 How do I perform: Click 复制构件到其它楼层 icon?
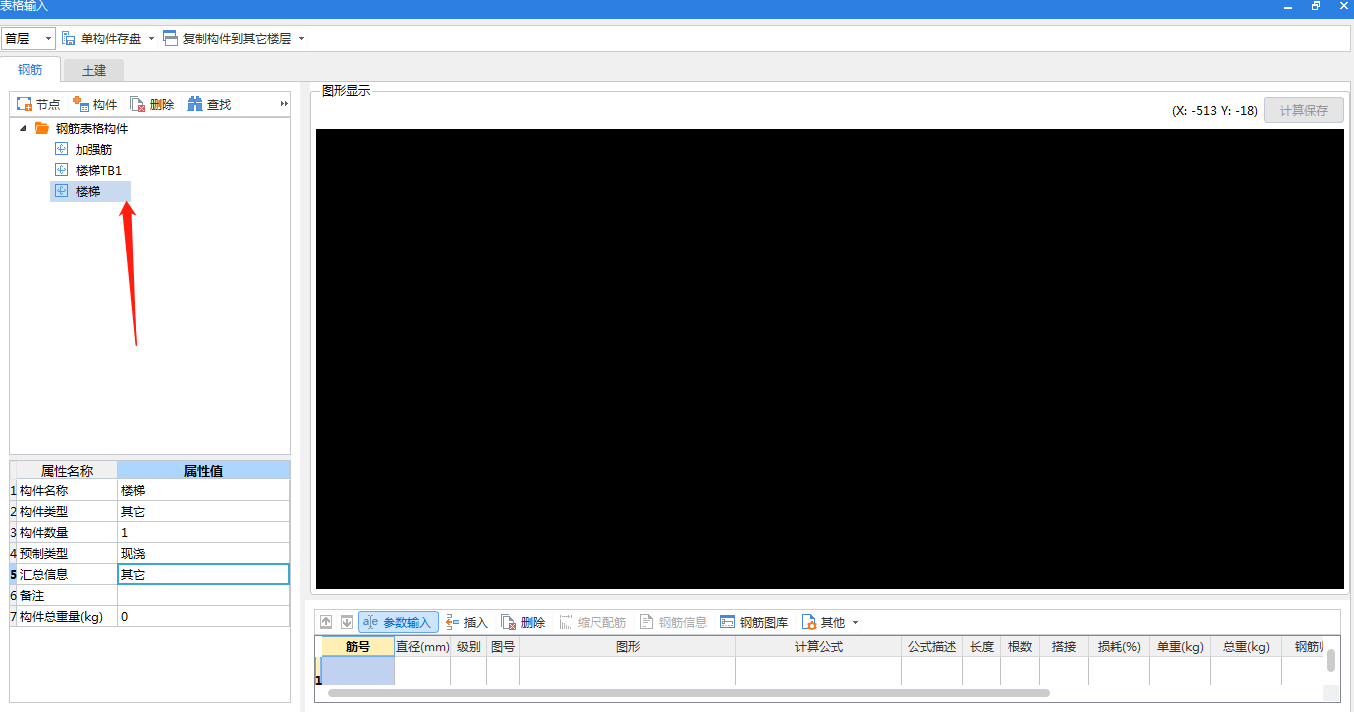171,39
